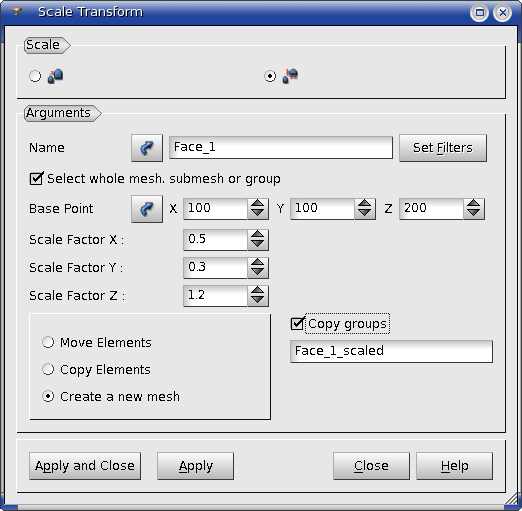Open the Set Filters dialog
Viewport: 522px width, 511px height.
pos(443,148)
